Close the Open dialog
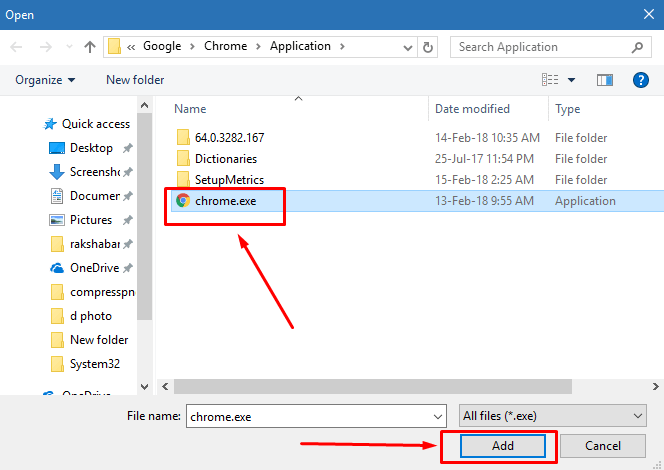 (x=649, y=14)
